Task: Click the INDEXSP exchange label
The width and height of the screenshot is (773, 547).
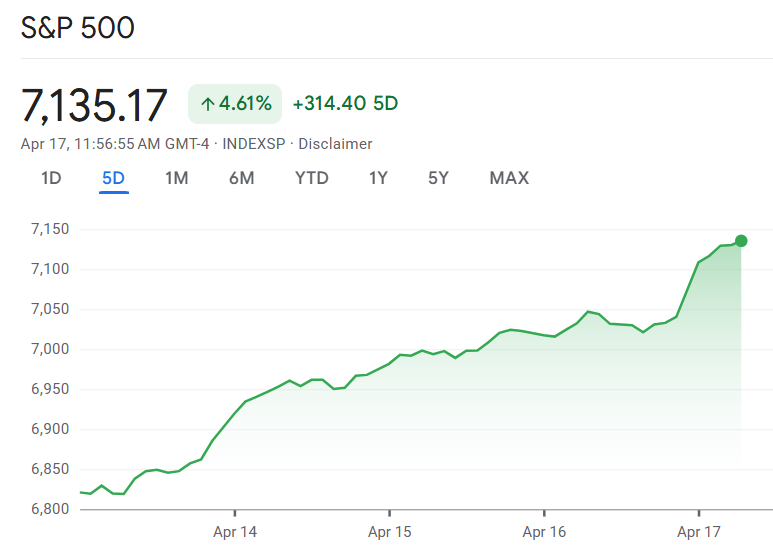Action: [x=254, y=144]
